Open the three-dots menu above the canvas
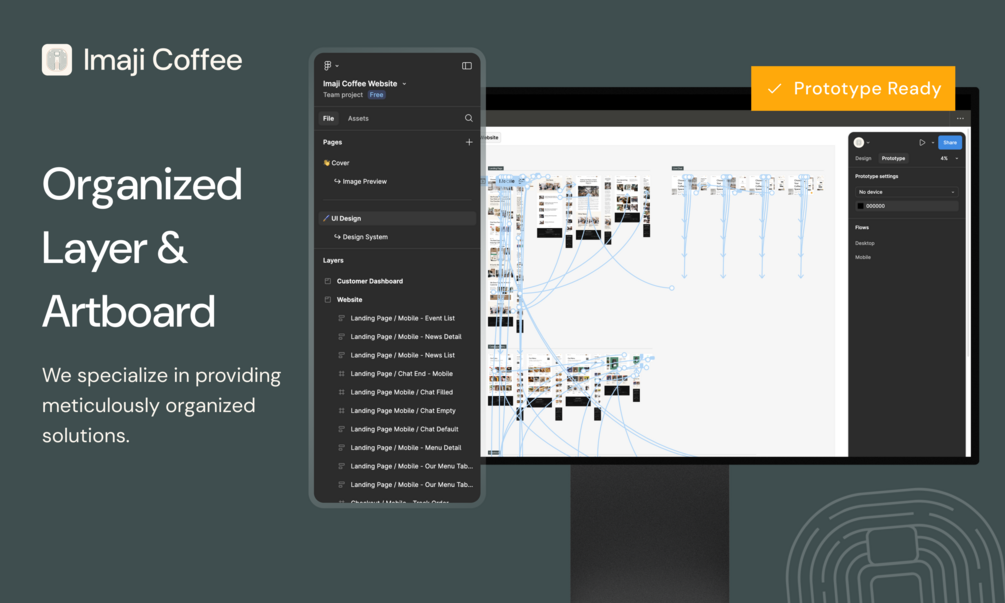 click(x=960, y=119)
